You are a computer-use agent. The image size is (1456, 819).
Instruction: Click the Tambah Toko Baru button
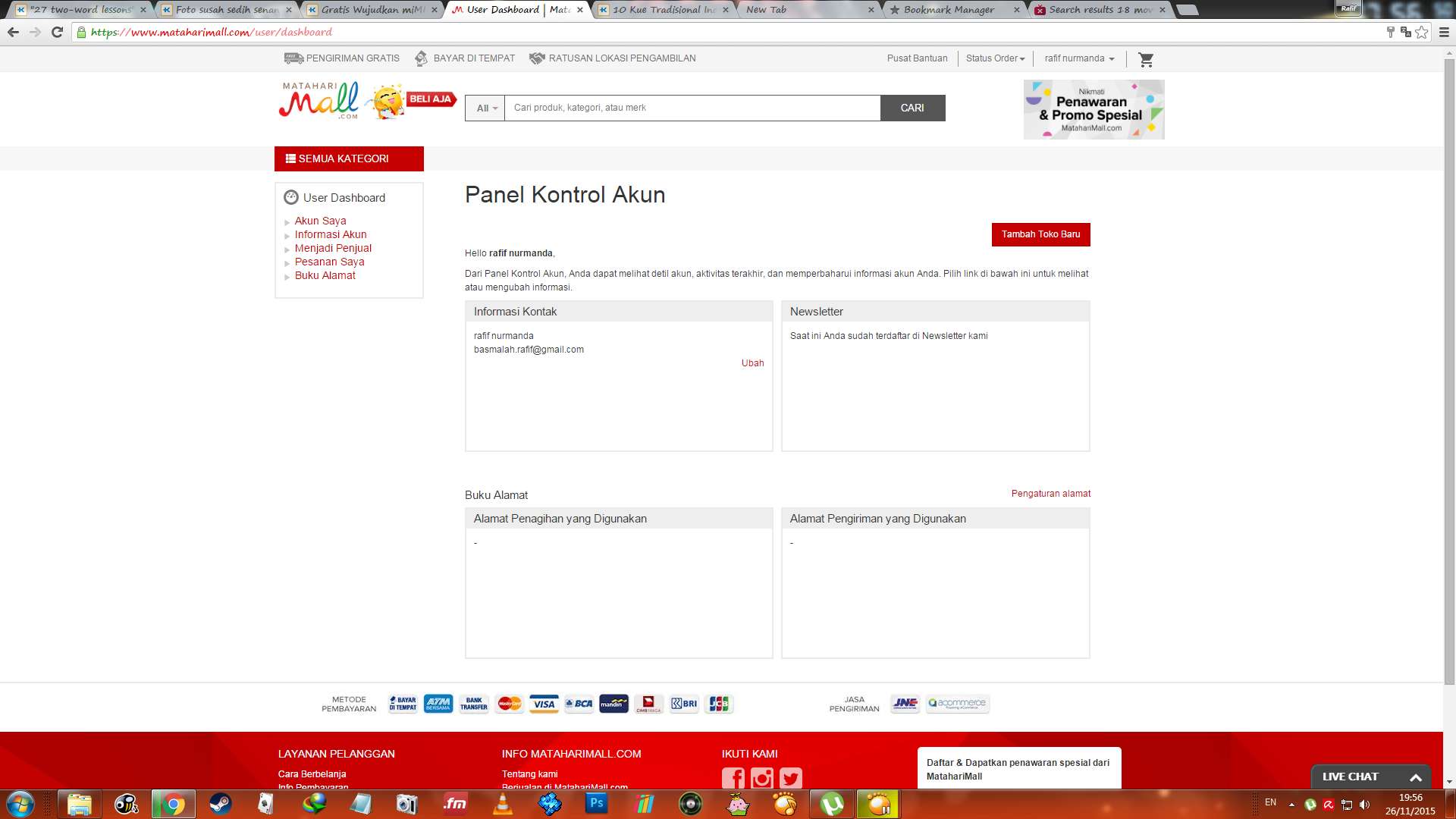click(1040, 234)
